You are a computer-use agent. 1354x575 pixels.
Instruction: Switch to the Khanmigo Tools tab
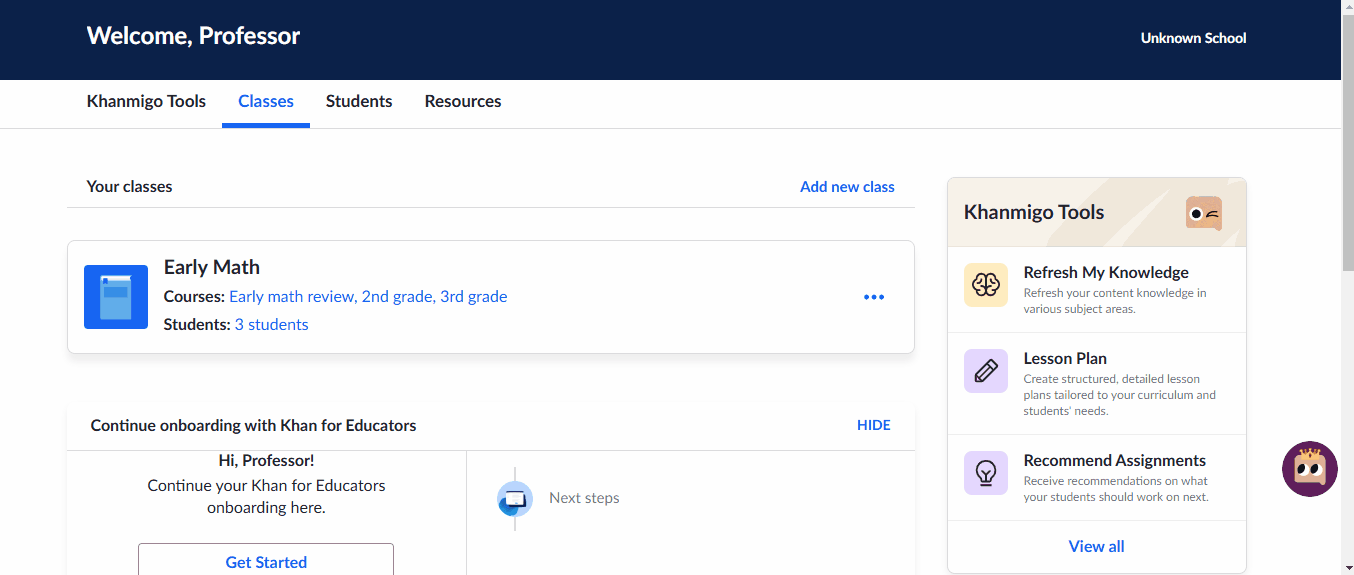point(146,101)
